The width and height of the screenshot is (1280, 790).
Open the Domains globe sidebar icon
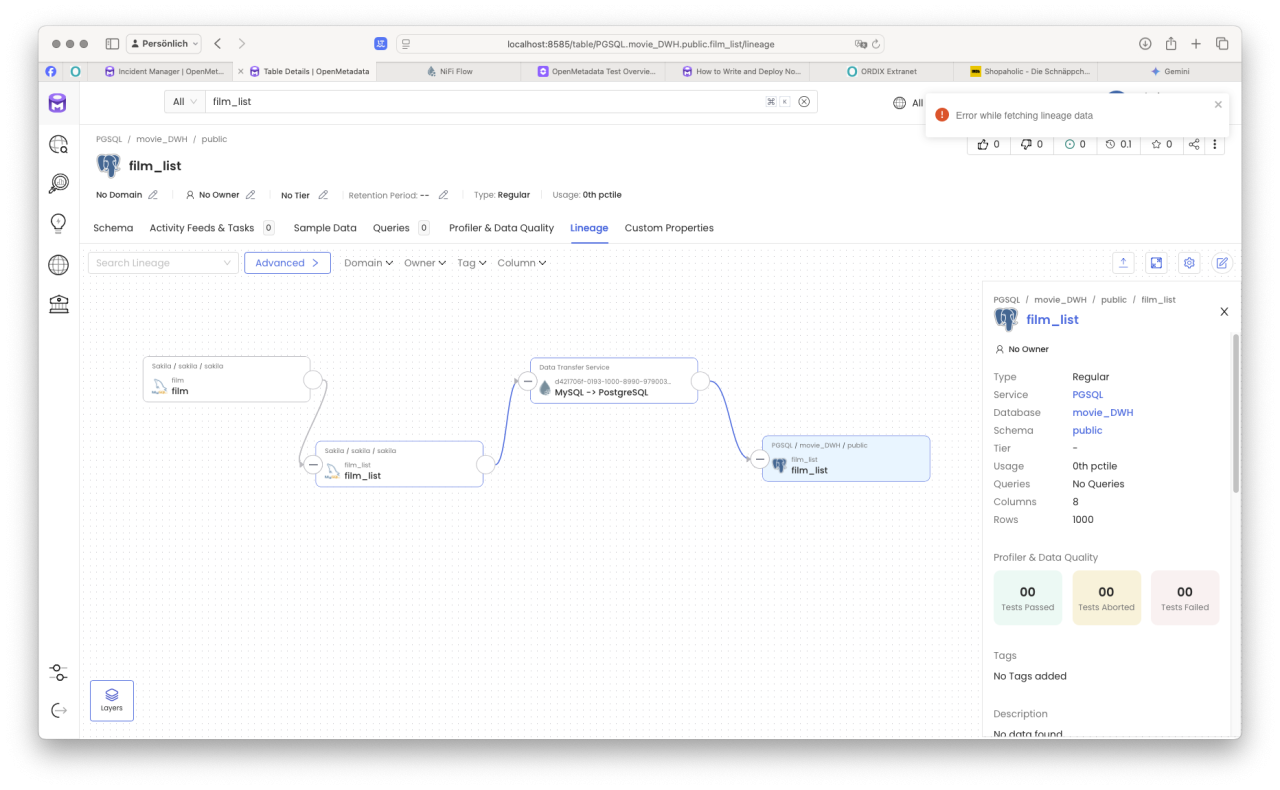[58, 265]
